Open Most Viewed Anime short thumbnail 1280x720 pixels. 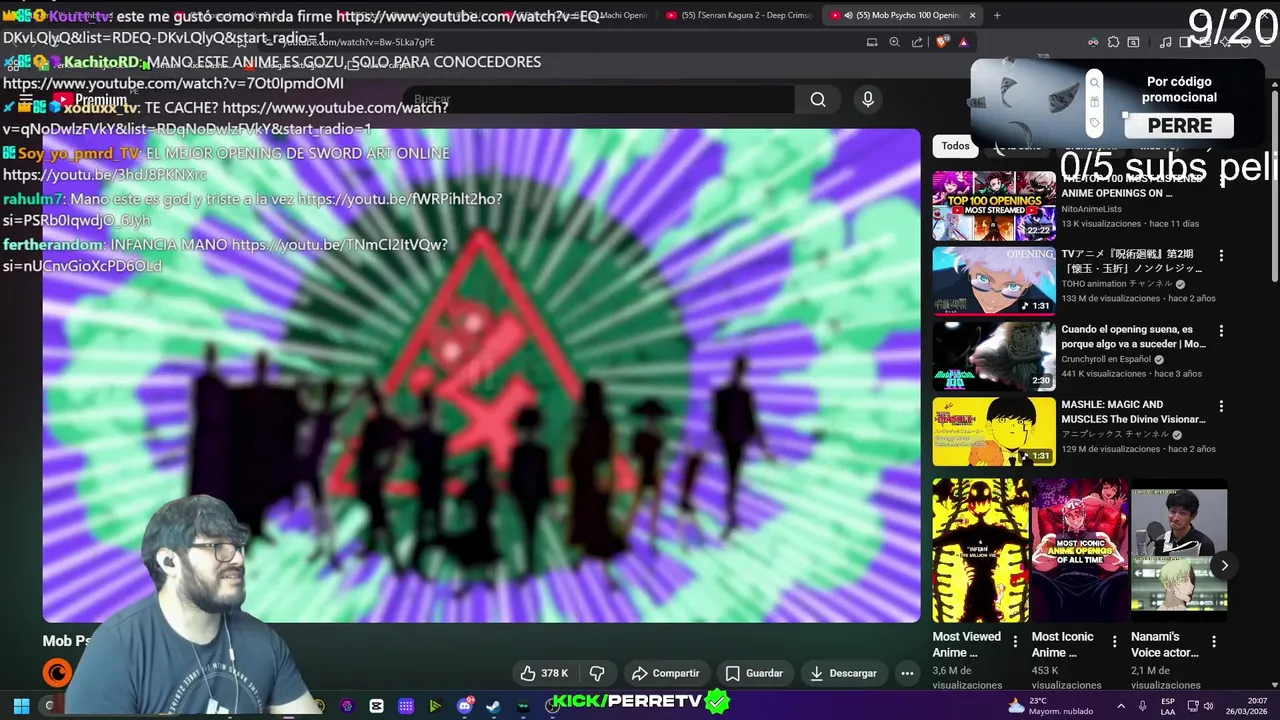[x=980, y=550]
